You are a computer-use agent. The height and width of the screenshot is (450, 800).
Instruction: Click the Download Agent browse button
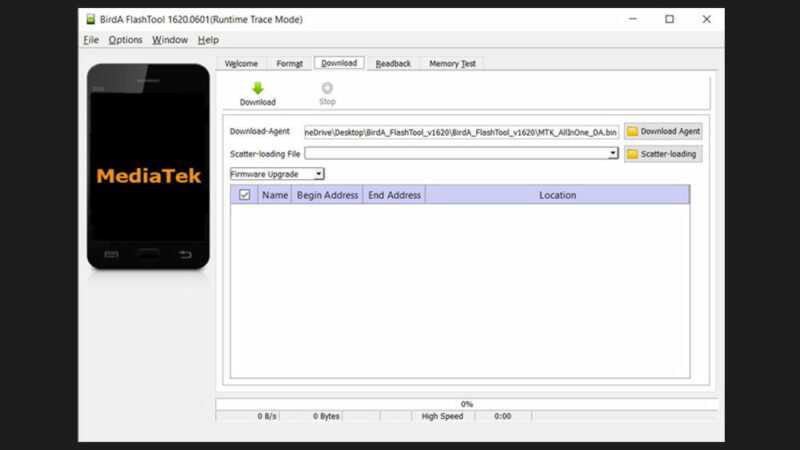coord(663,132)
